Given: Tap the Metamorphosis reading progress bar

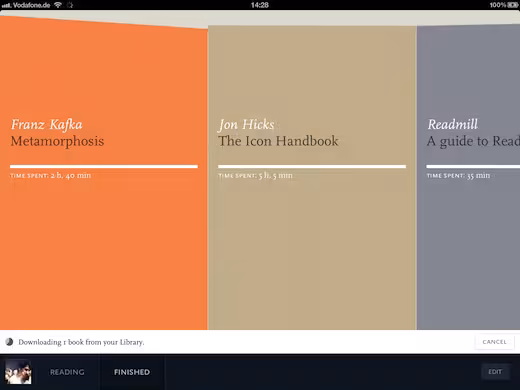Looking at the screenshot, I should point(104,166).
